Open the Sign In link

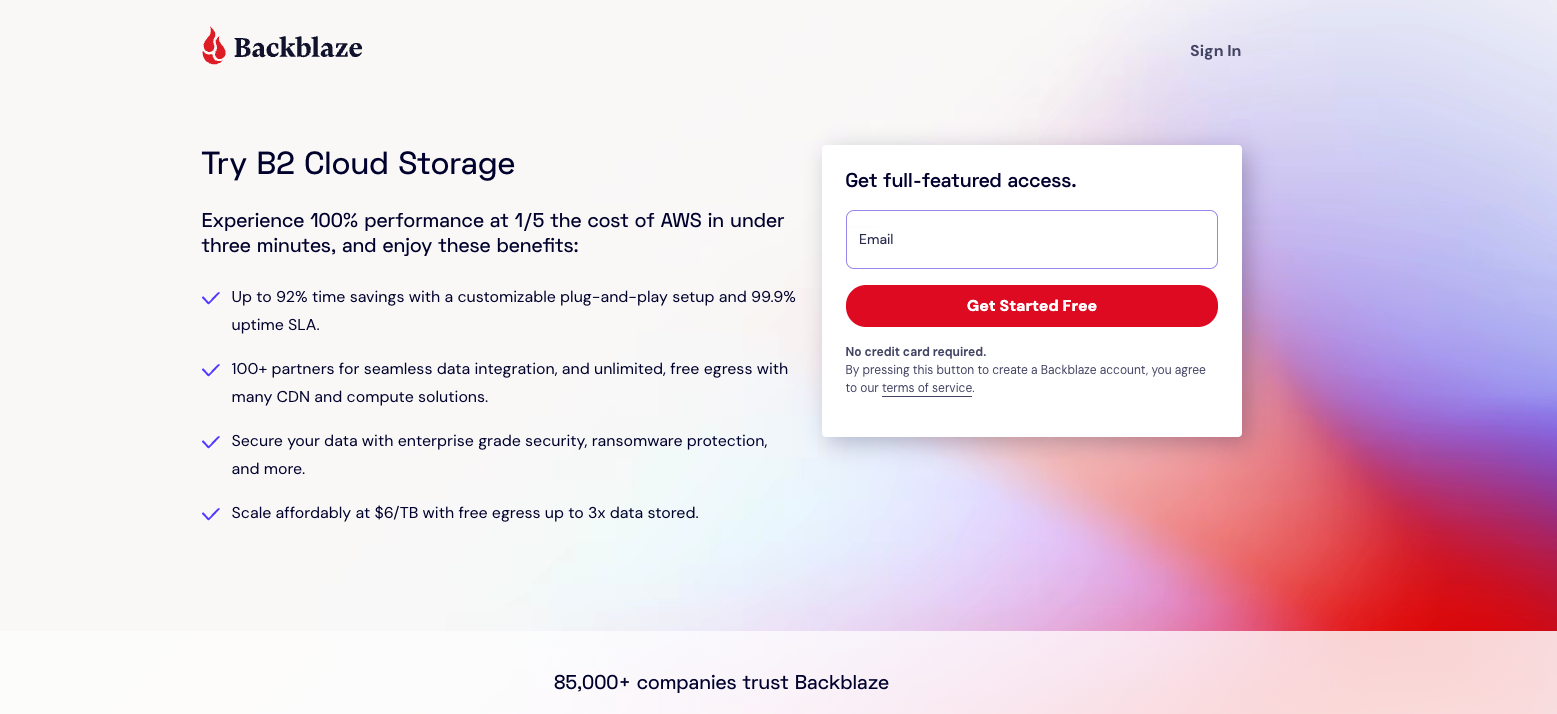click(x=1215, y=51)
